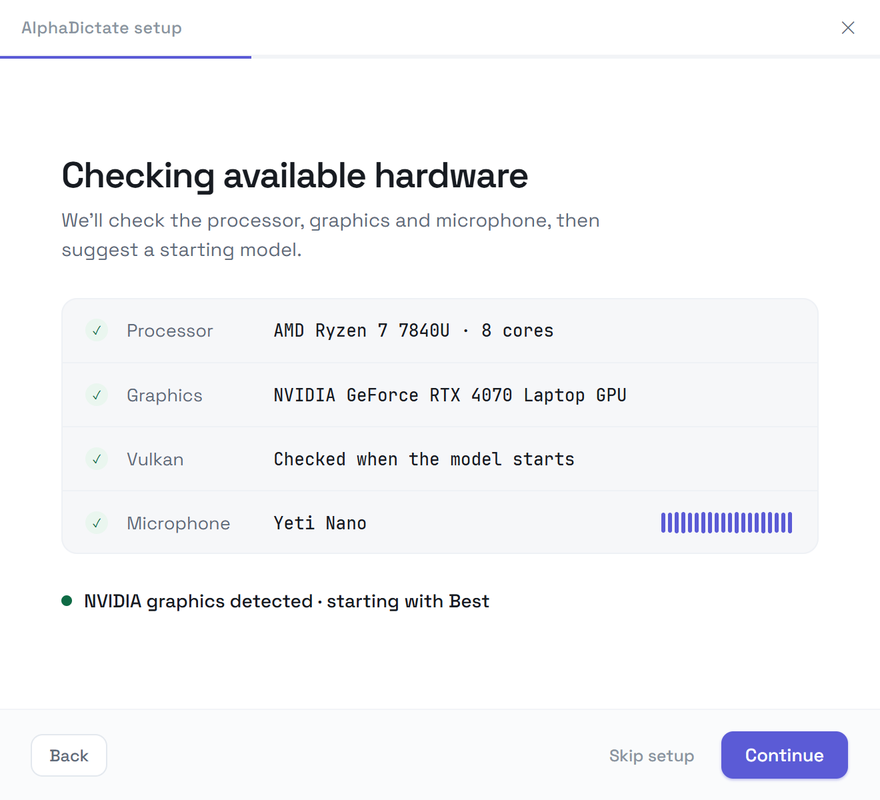Select the text "NVIDIA GeForce RTX 4070 Laptop GPU"

pos(450,395)
